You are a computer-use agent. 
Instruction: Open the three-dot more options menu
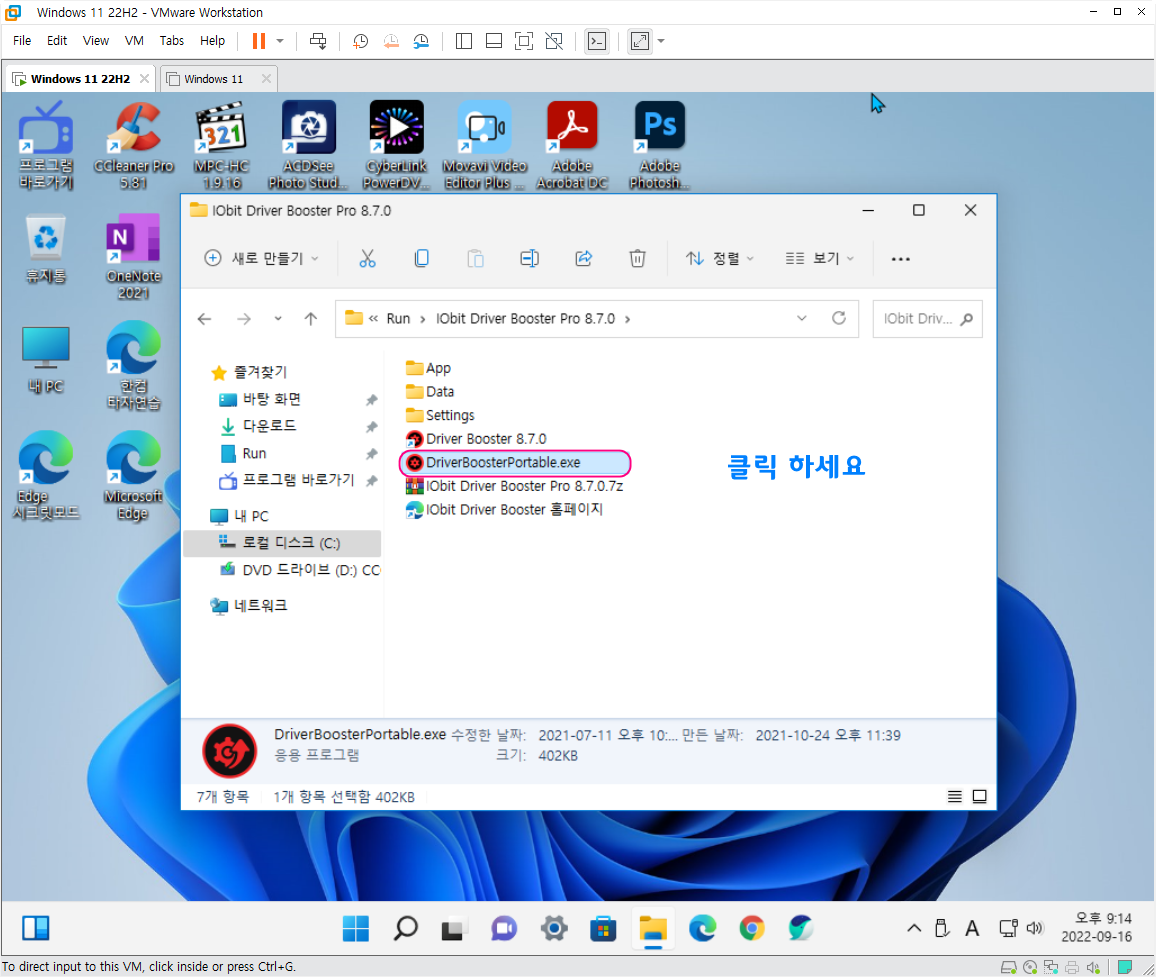900,259
